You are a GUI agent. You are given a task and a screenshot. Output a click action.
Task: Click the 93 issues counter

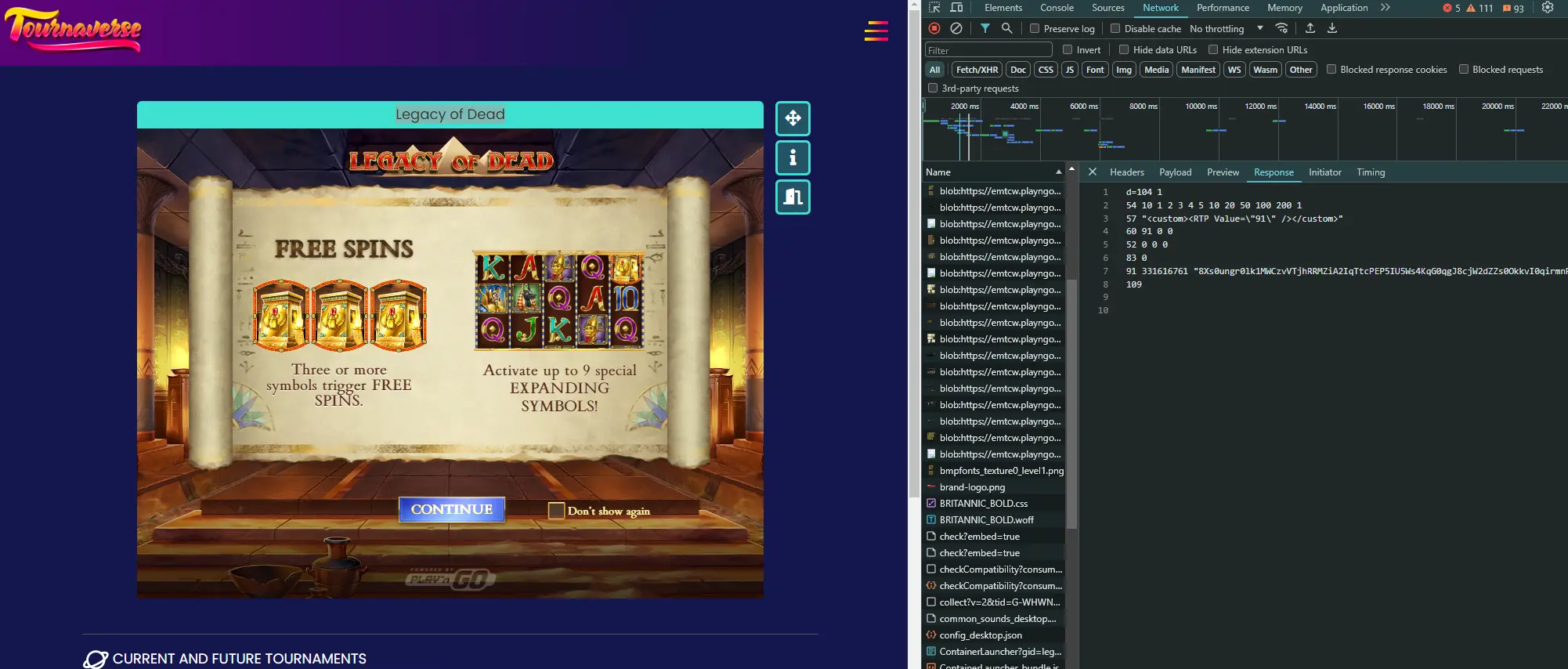pos(1513,8)
